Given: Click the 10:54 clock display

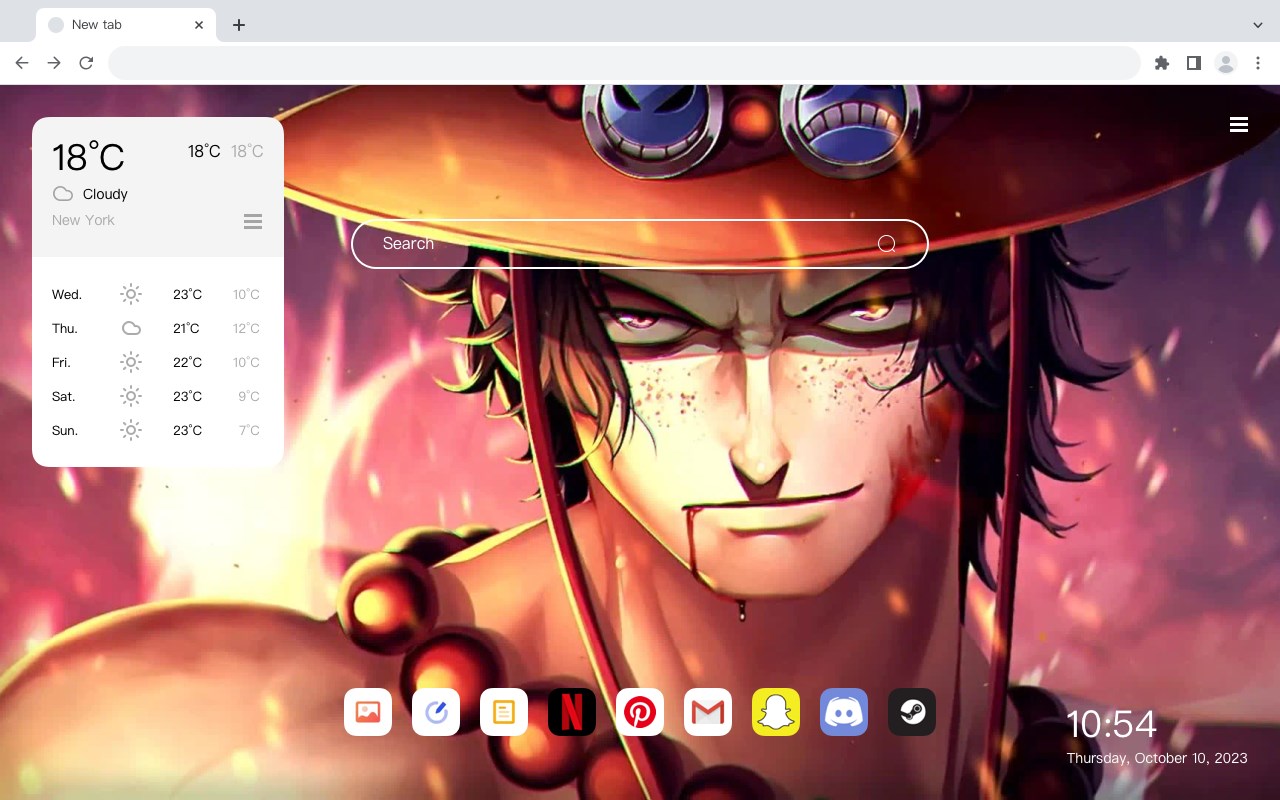Looking at the screenshot, I should coord(1111,724).
